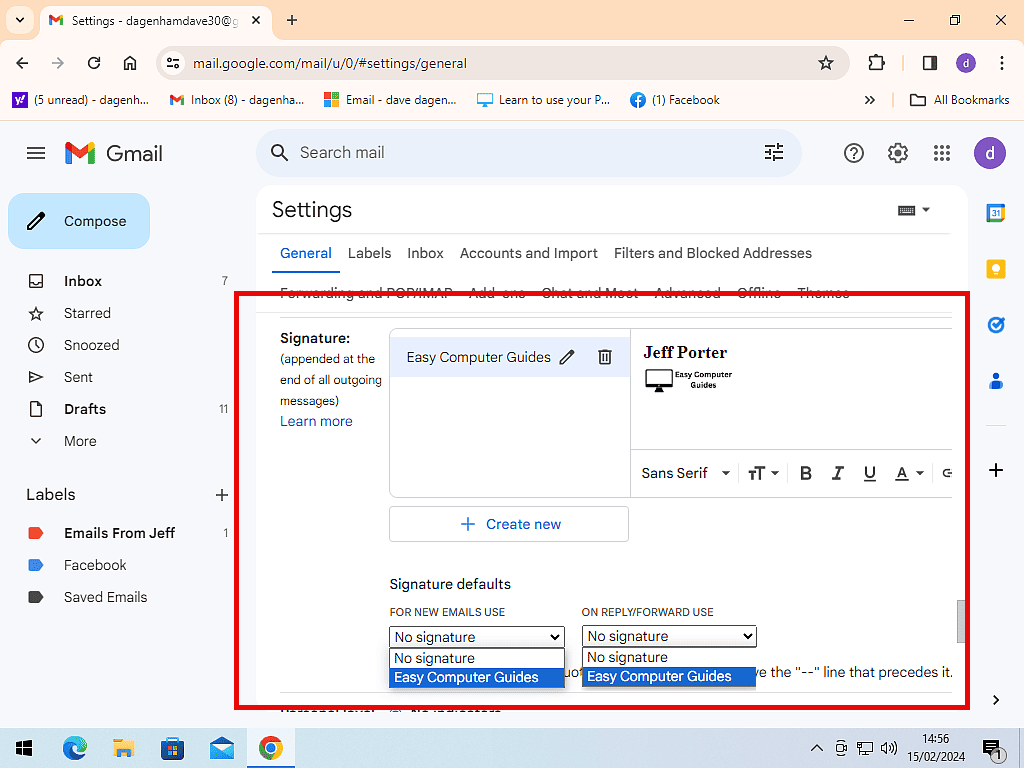Viewport: 1024px width, 768px height.
Task: Open the On Reply/Forward Use dropdown
Action: point(669,636)
